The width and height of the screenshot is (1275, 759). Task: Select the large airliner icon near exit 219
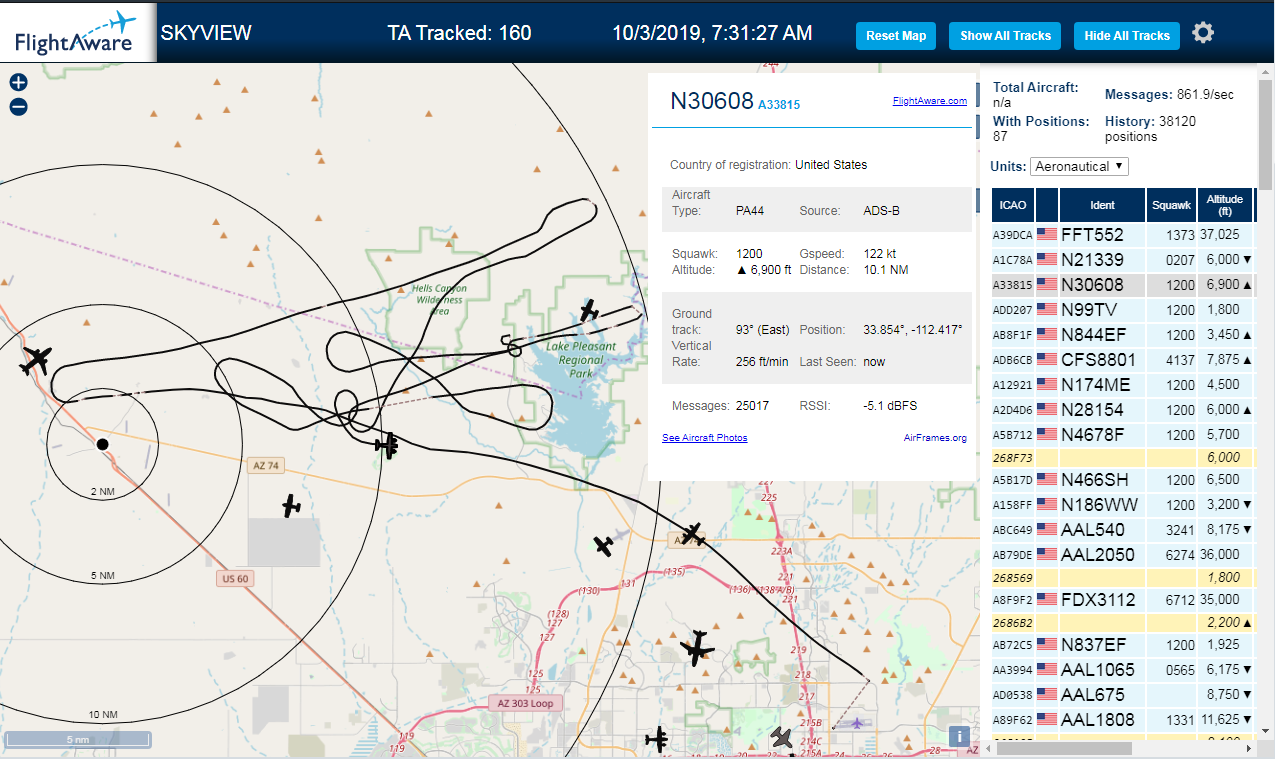pyautogui.click(x=697, y=649)
